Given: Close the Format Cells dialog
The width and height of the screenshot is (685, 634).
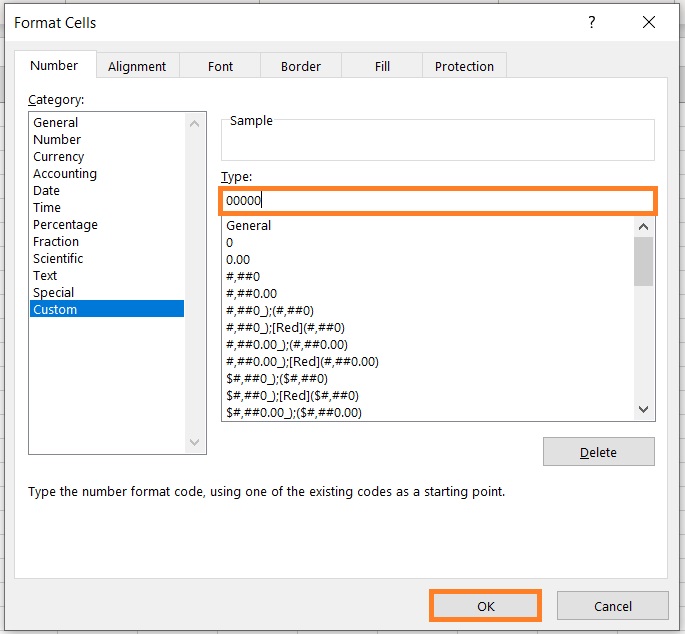Looking at the screenshot, I should 649,22.
